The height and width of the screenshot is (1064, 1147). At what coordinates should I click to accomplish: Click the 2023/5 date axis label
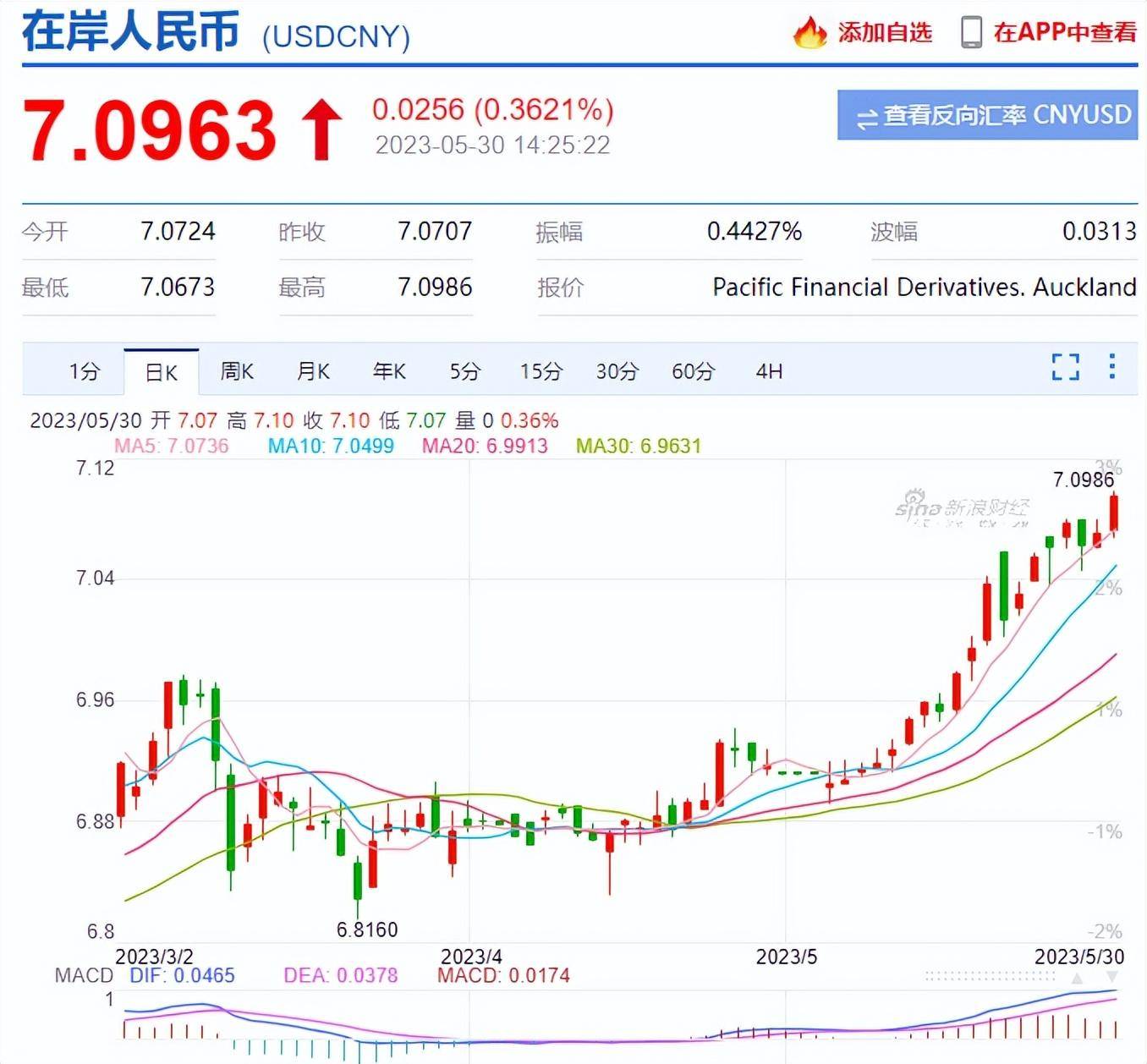pyautogui.click(x=787, y=957)
